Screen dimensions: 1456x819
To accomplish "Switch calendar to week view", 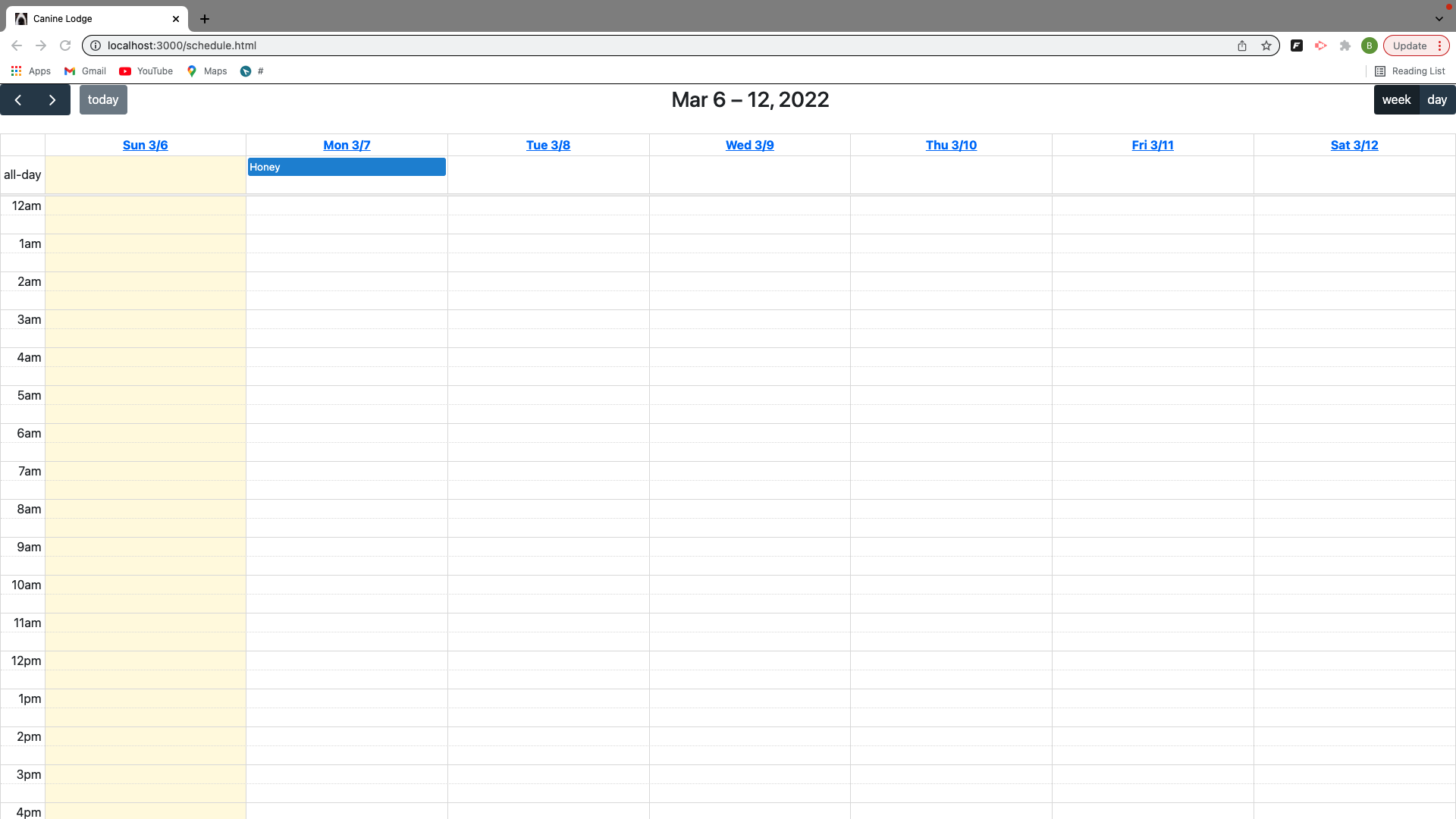I will tap(1395, 100).
